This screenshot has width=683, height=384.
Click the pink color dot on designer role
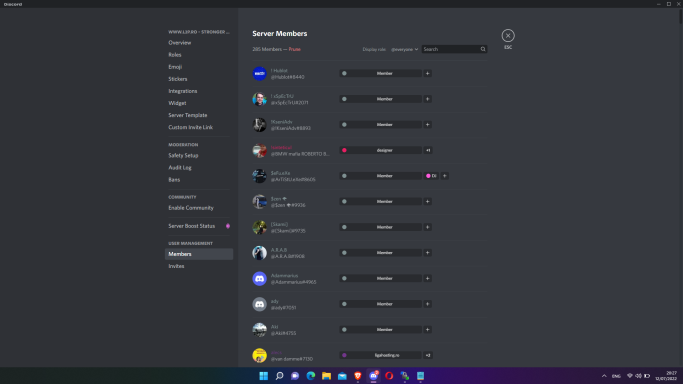click(344, 150)
